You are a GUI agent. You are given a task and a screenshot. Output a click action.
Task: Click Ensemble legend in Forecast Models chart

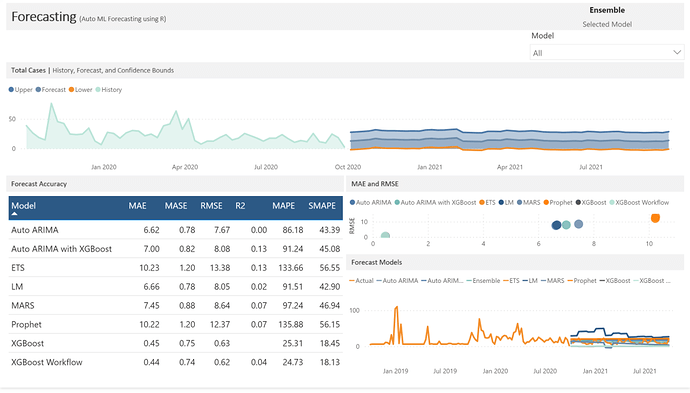pyautogui.click(x=483, y=281)
